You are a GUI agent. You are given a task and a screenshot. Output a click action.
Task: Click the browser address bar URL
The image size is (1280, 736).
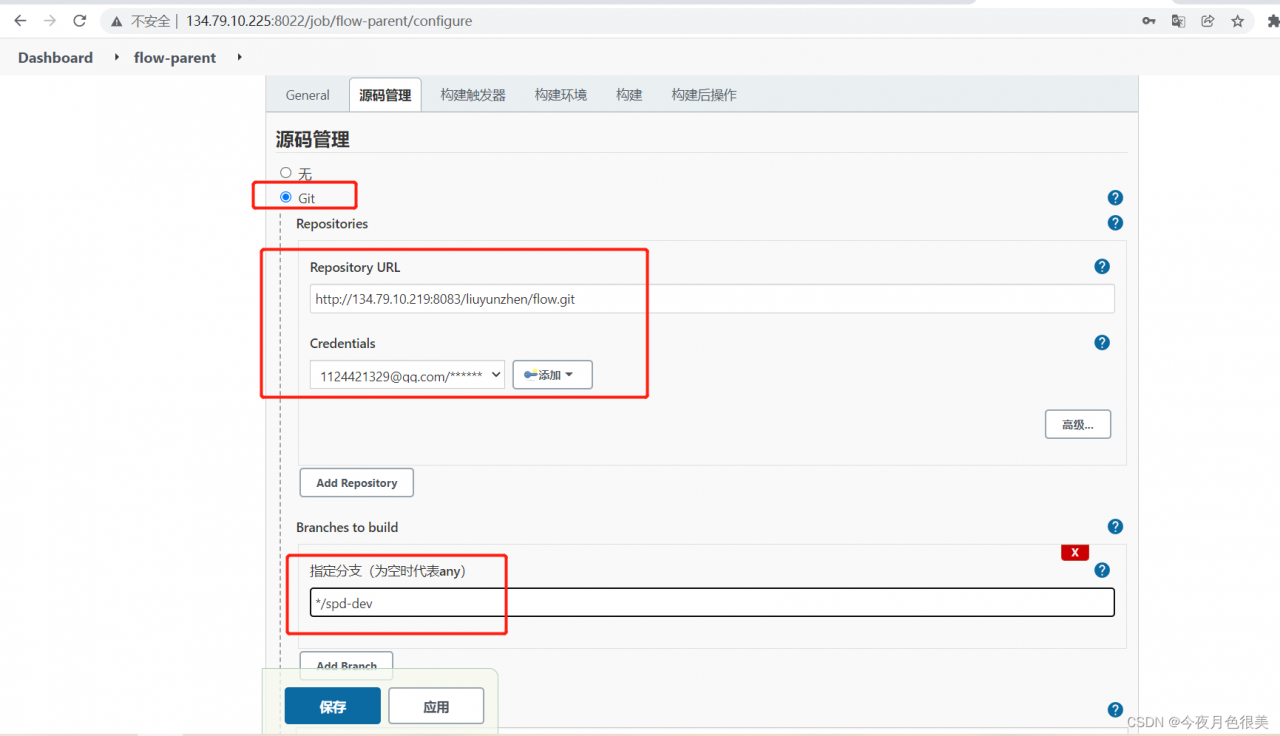329,21
